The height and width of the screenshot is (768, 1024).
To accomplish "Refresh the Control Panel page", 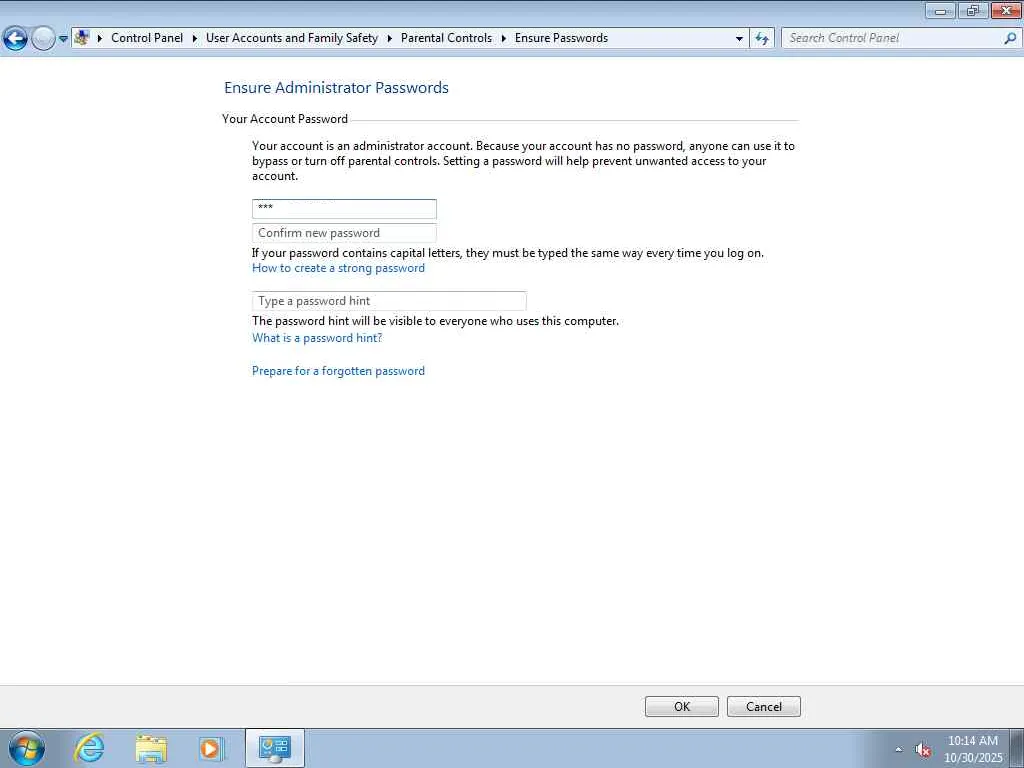I will tap(761, 39).
